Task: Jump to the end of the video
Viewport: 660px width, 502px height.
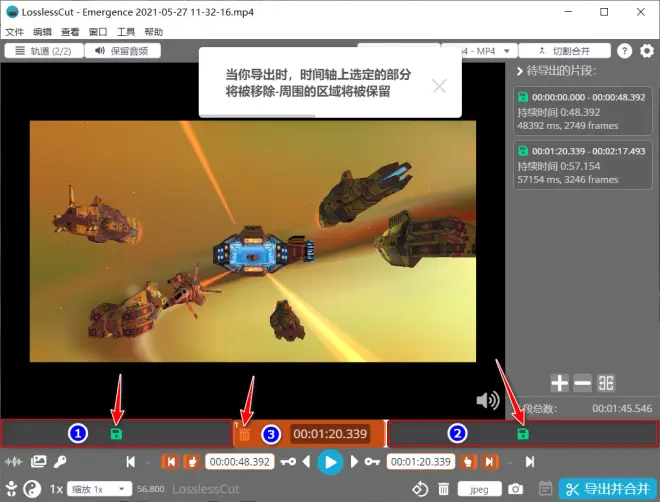Action: 530,462
